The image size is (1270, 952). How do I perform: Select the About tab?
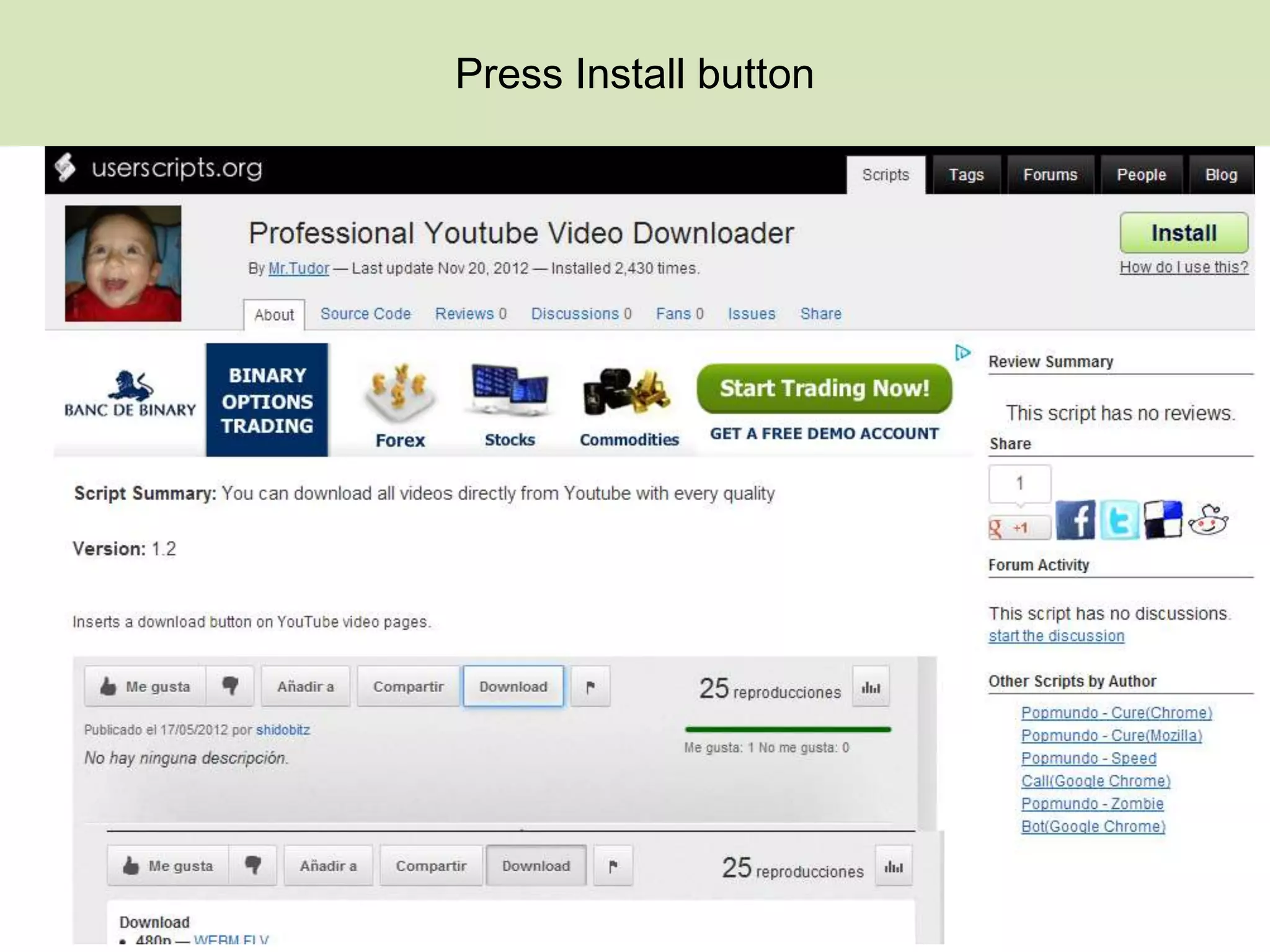274,315
